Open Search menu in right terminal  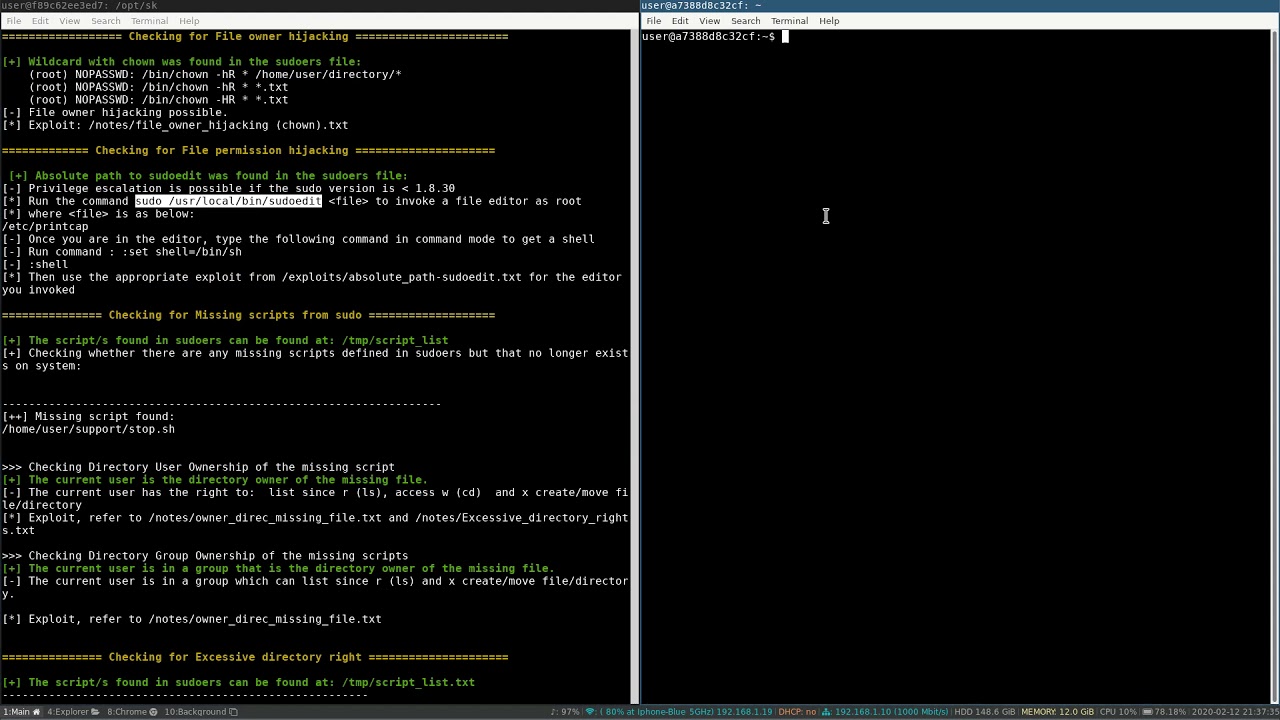(x=745, y=20)
